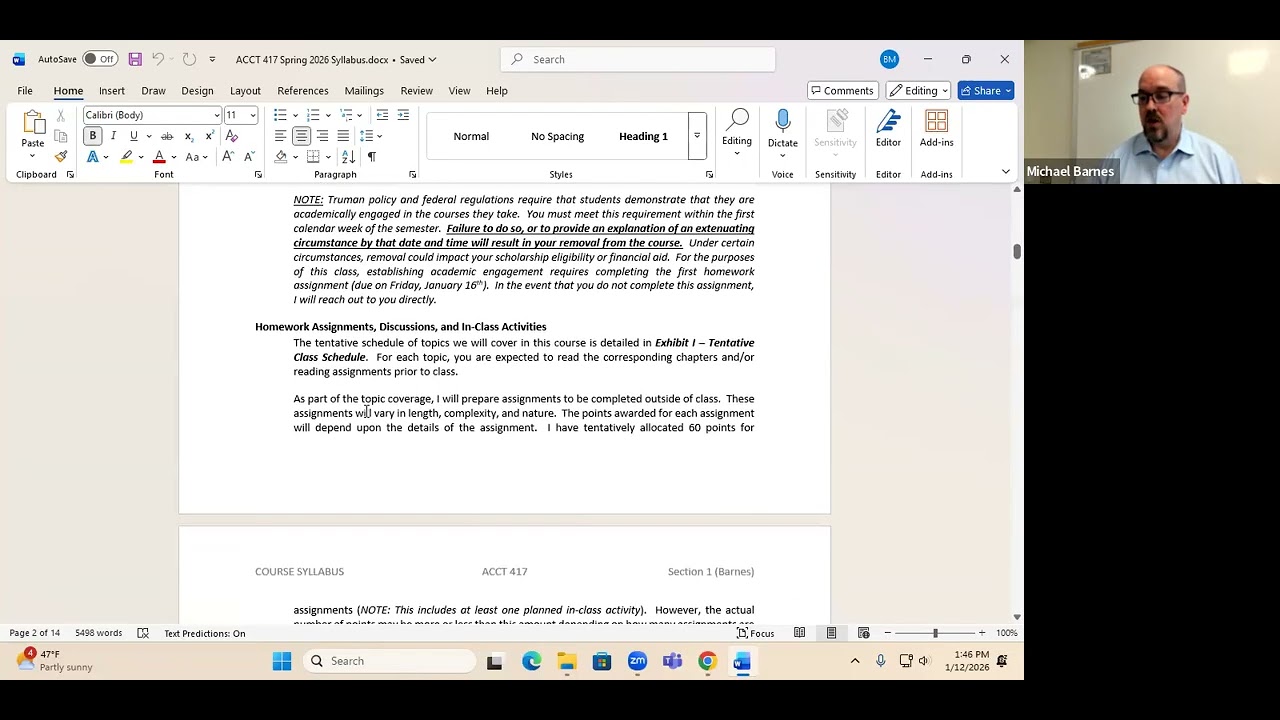
Task: Decrease paragraph indent
Action: (x=382, y=115)
